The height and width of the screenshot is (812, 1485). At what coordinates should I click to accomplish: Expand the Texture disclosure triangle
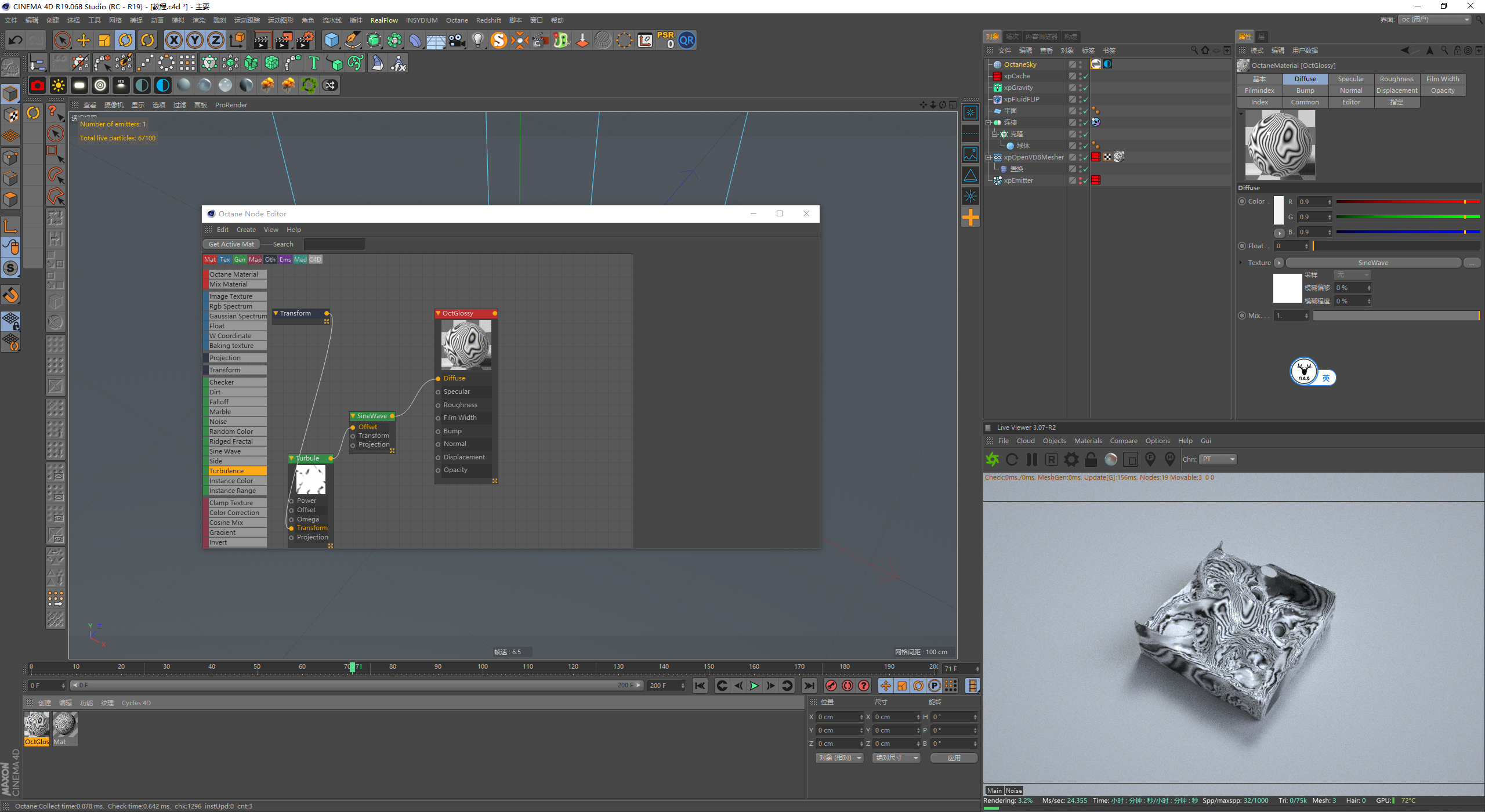1241,263
